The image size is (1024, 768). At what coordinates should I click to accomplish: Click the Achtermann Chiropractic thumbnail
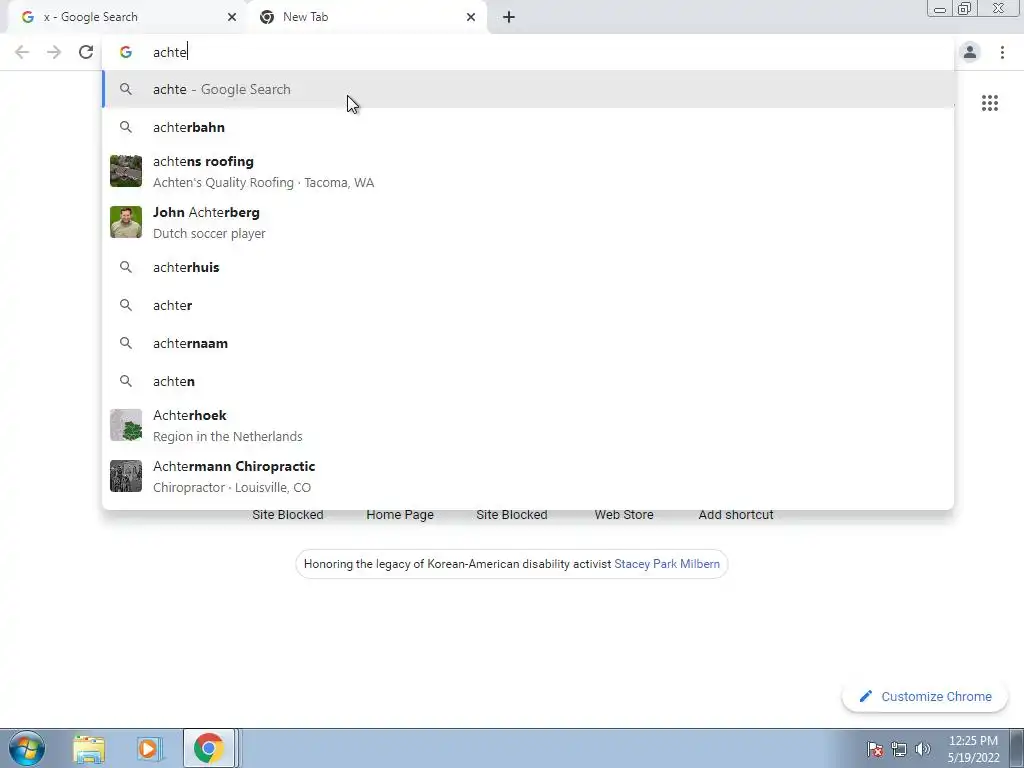click(x=125, y=476)
